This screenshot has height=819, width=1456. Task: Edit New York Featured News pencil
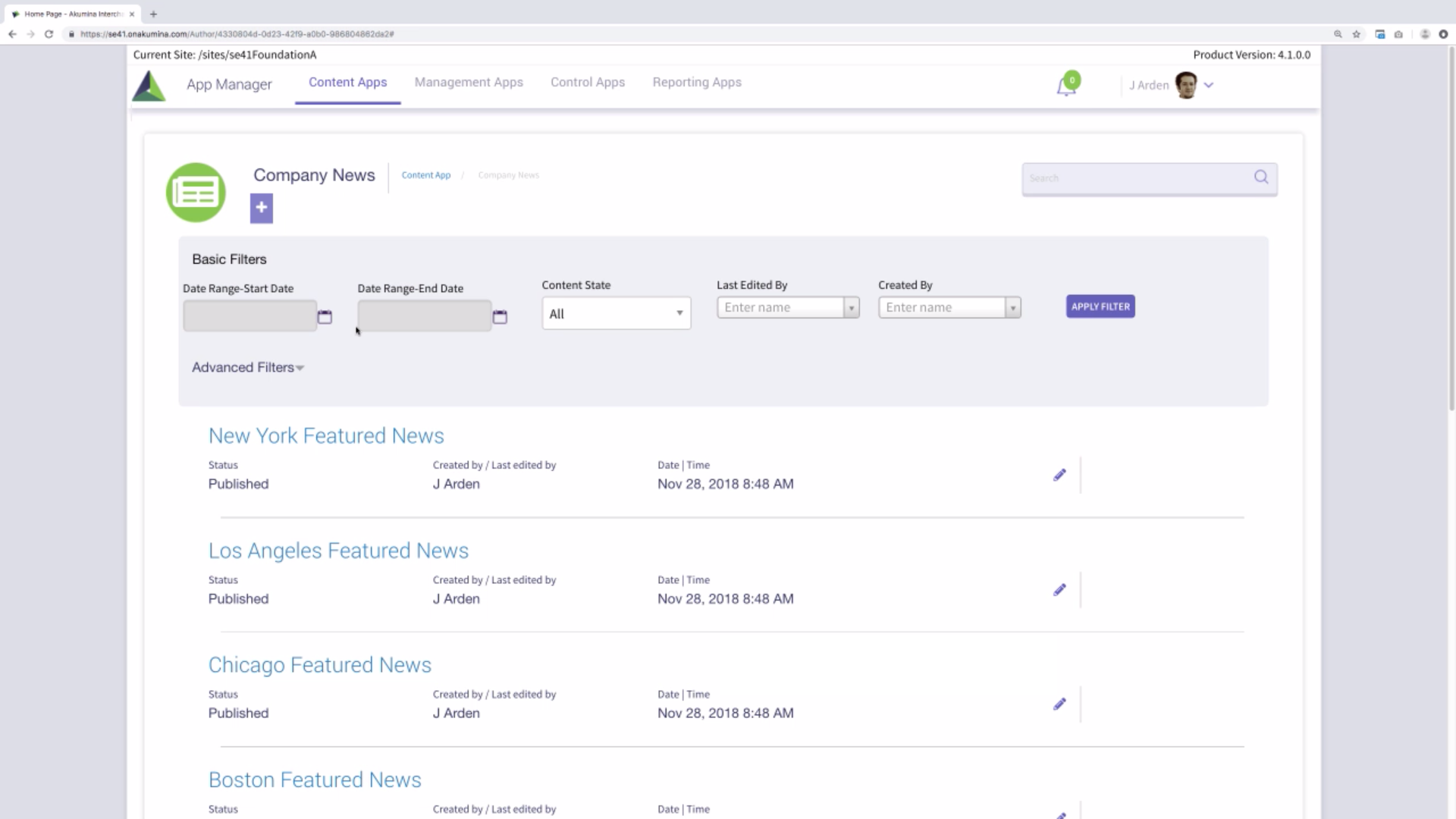coord(1059,475)
